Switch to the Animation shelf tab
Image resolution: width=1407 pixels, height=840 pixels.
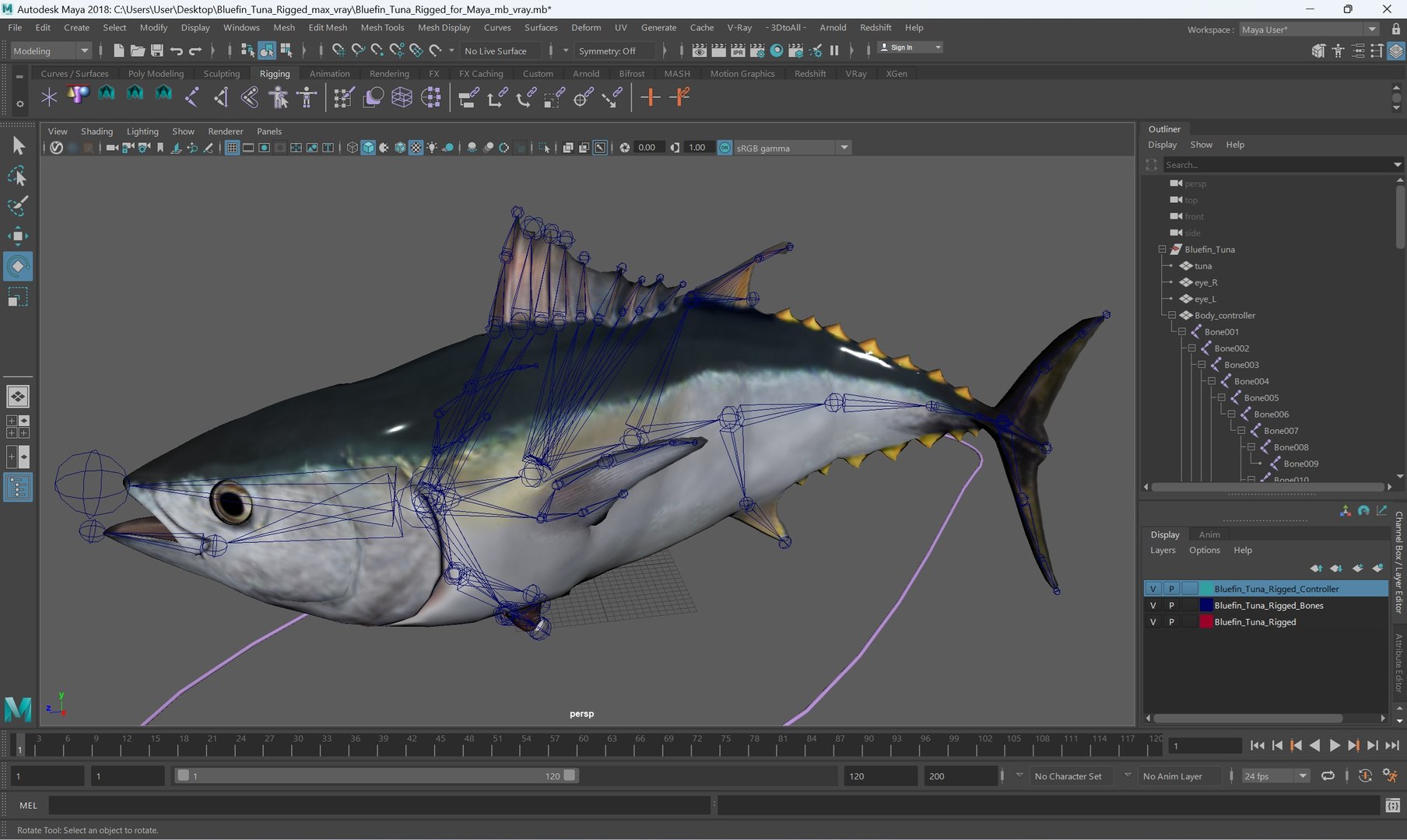click(x=329, y=73)
